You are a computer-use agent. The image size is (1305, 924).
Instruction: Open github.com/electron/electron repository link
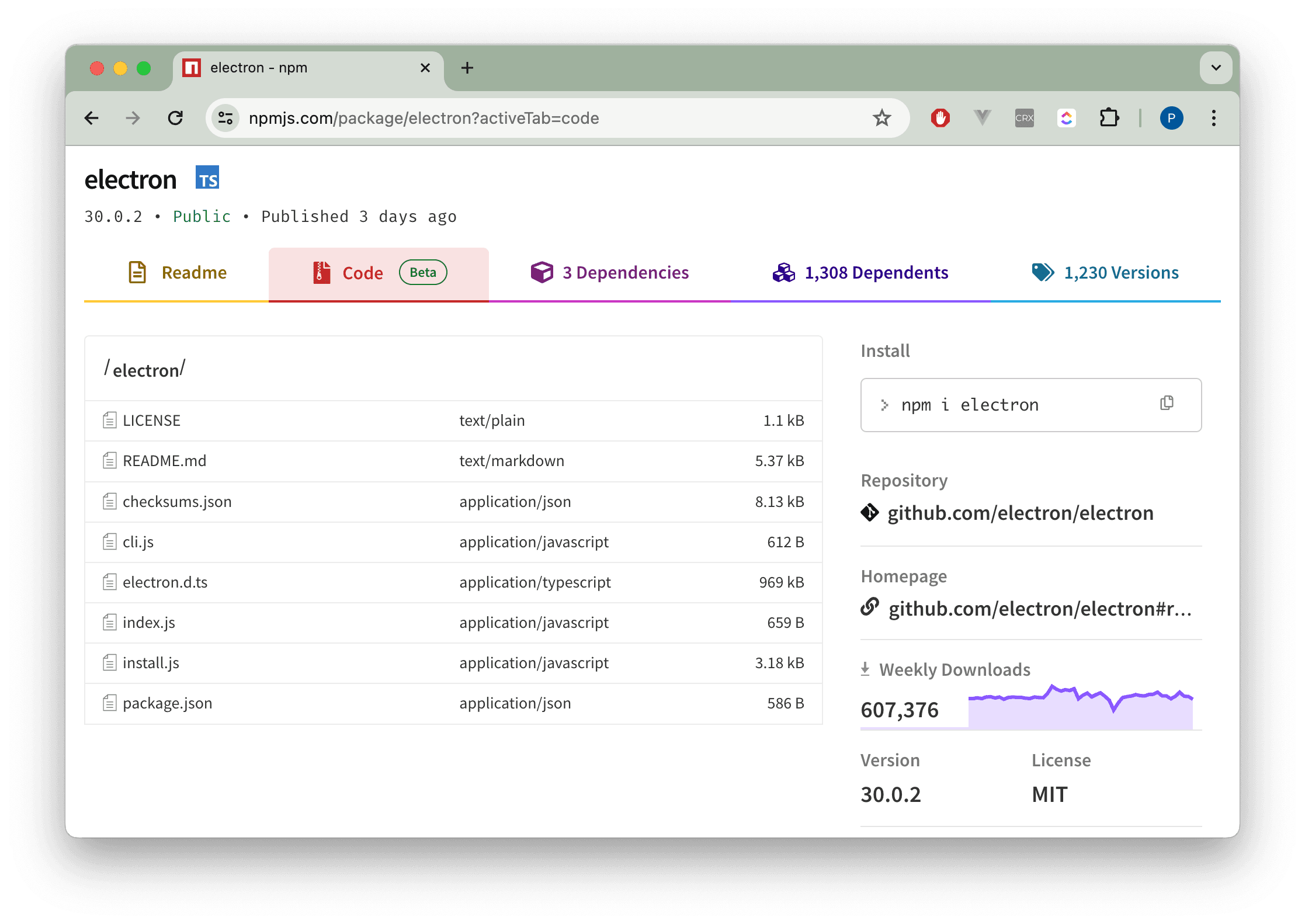click(1020, 513)
